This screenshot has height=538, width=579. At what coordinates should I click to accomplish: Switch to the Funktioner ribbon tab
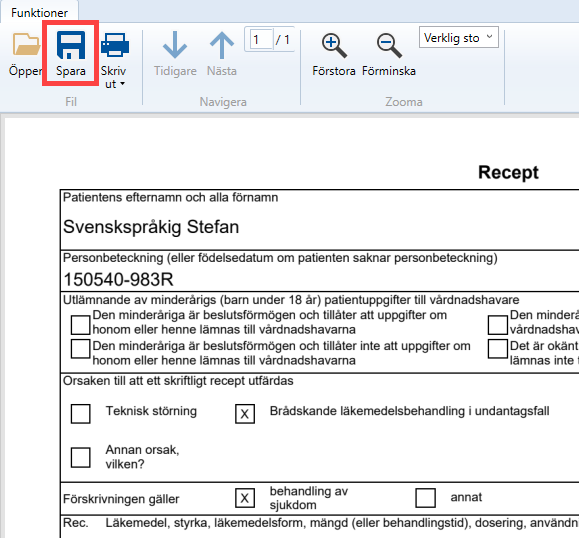tap(39, 13)
